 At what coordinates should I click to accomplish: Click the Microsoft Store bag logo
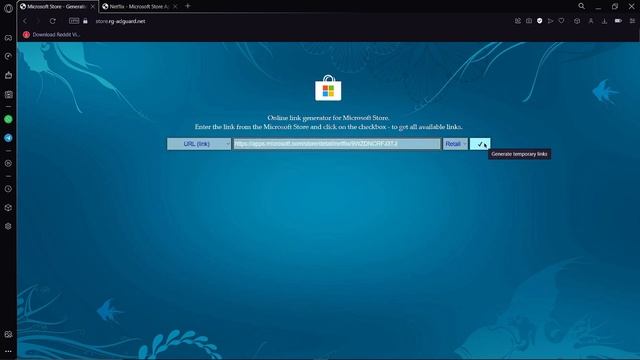pyautogui.click(x=328, y=88)
